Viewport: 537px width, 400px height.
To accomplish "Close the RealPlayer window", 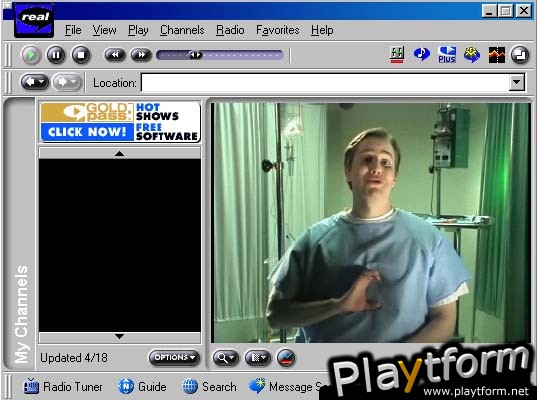I will [x=524, y=11].
